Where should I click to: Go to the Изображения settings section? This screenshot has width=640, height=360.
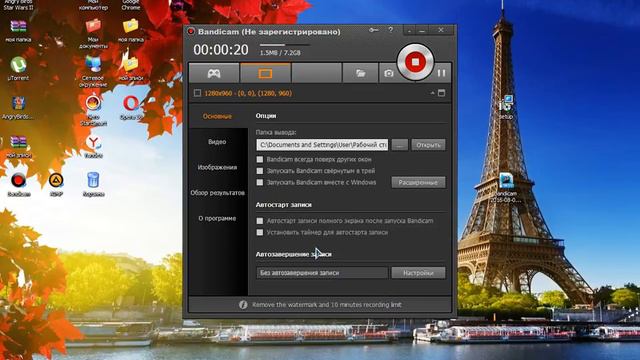pos(217,167)
